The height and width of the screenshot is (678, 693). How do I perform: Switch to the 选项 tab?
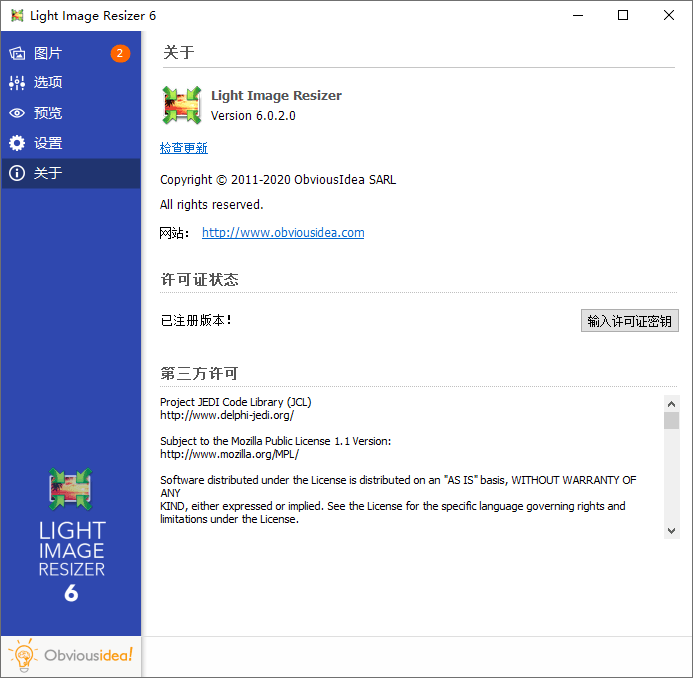48,83
